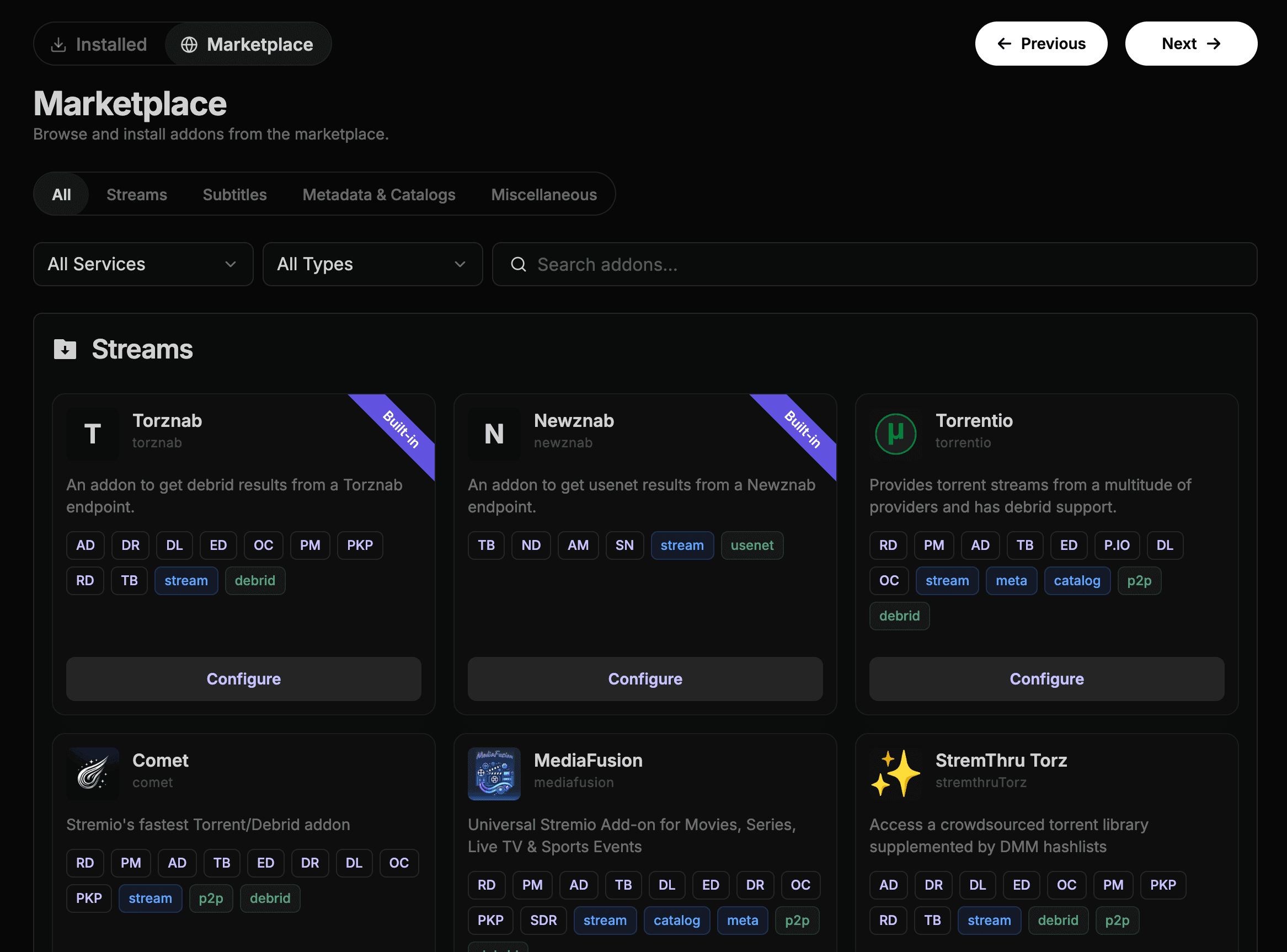Switch to the Subtitles tab
The image size is (1287, 952).
click(x=234, y=194)
